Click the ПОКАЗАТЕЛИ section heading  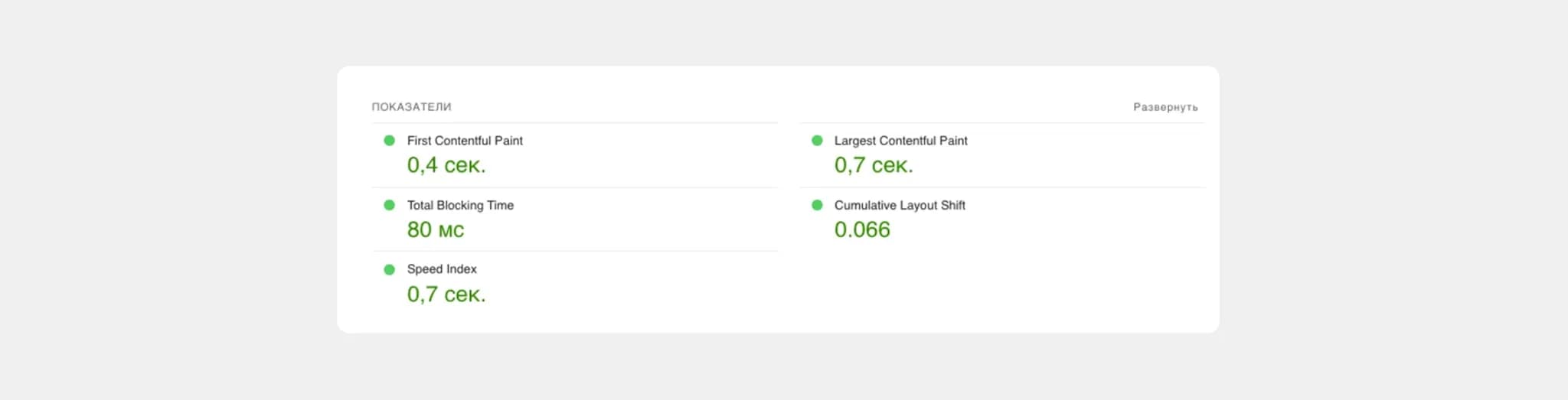[x=411, y=107]
